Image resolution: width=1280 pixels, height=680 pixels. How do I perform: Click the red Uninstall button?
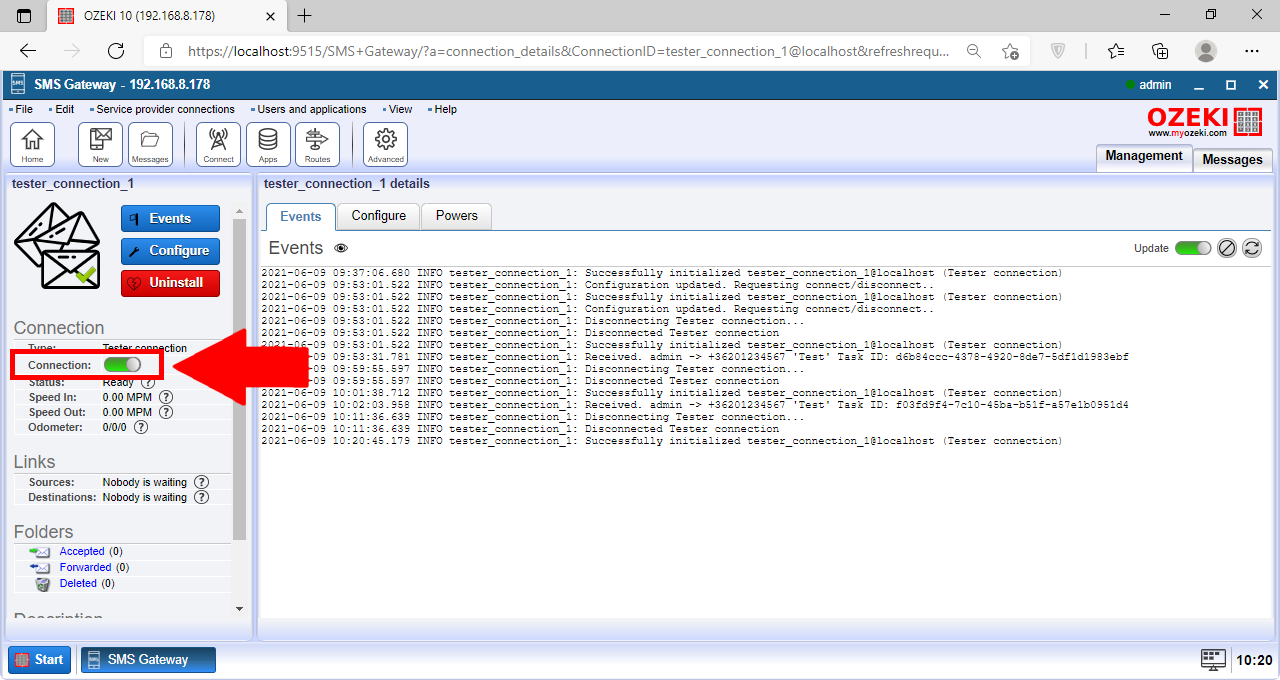170,283
